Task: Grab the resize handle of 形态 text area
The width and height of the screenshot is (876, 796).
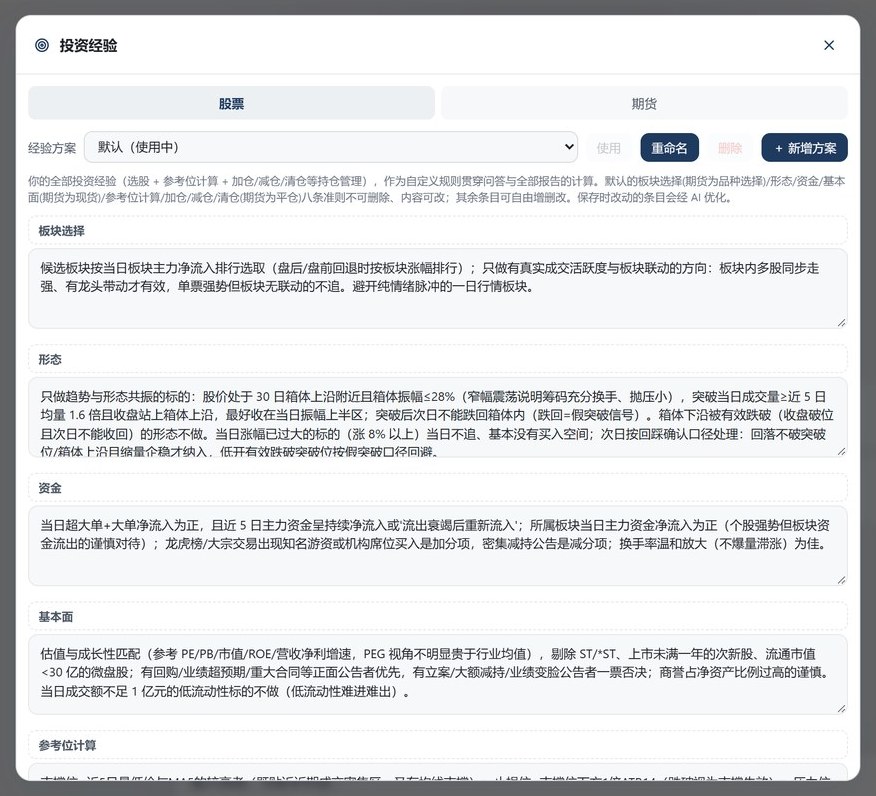Action: tap(841, 451)
